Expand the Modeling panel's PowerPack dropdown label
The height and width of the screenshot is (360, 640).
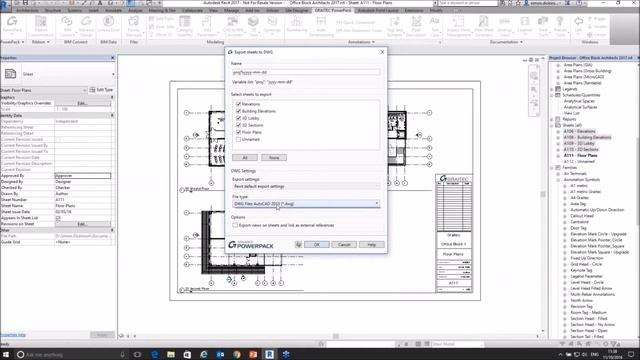pos(12,42)
